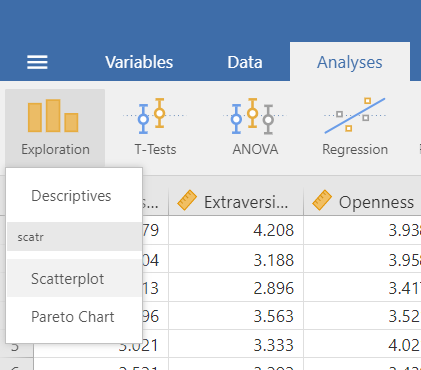421x370 pixels.
Task: Select the Extraversion column header
Action: point(236,202)
